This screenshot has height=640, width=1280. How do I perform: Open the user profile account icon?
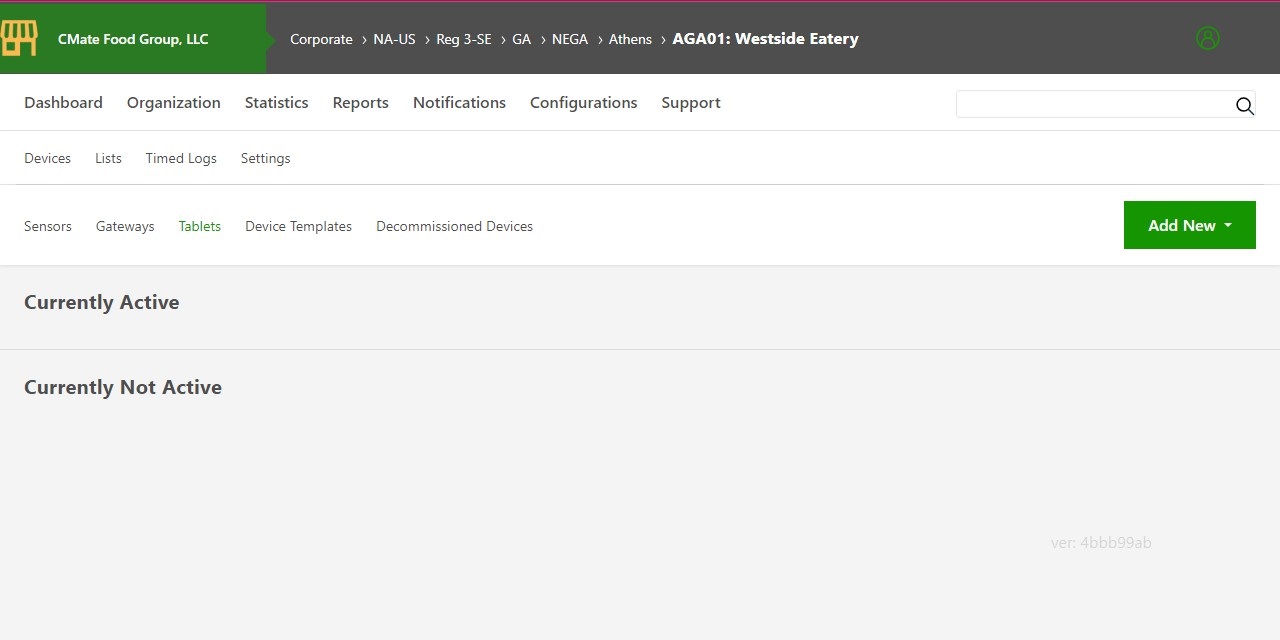pyautogui.click(x=1207, y=38)
